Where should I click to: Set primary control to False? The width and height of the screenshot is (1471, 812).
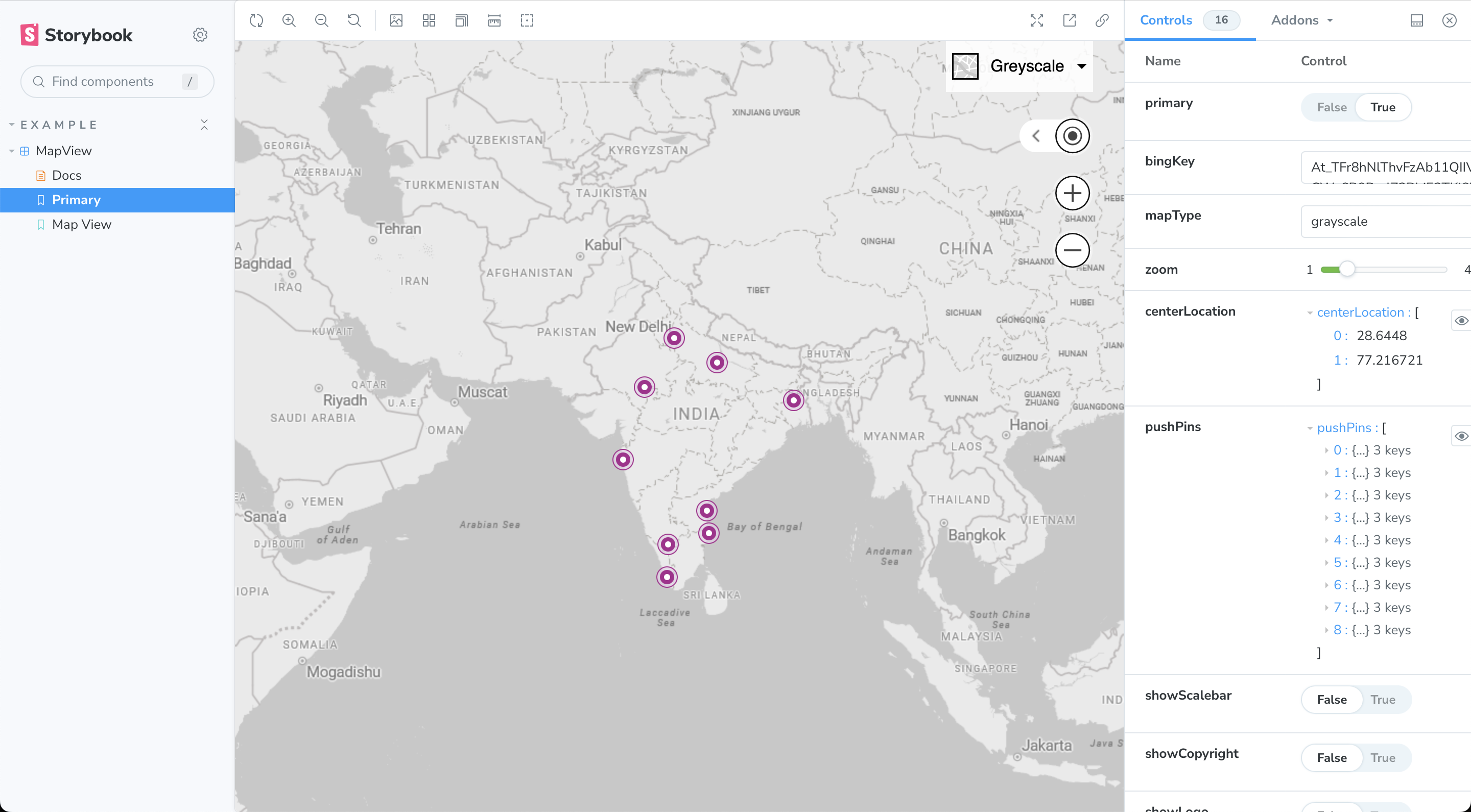[1331, 107]
